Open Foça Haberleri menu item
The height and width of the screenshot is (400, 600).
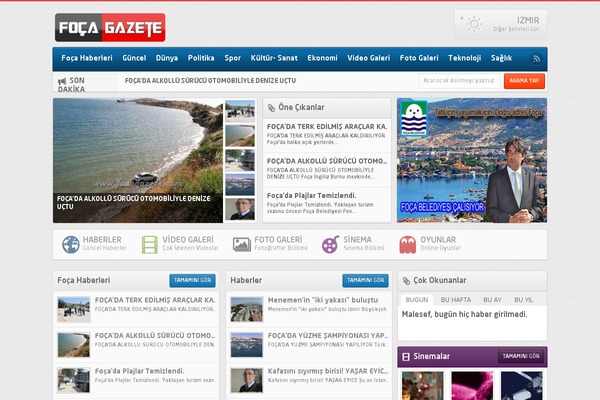(x=87, y=58)
